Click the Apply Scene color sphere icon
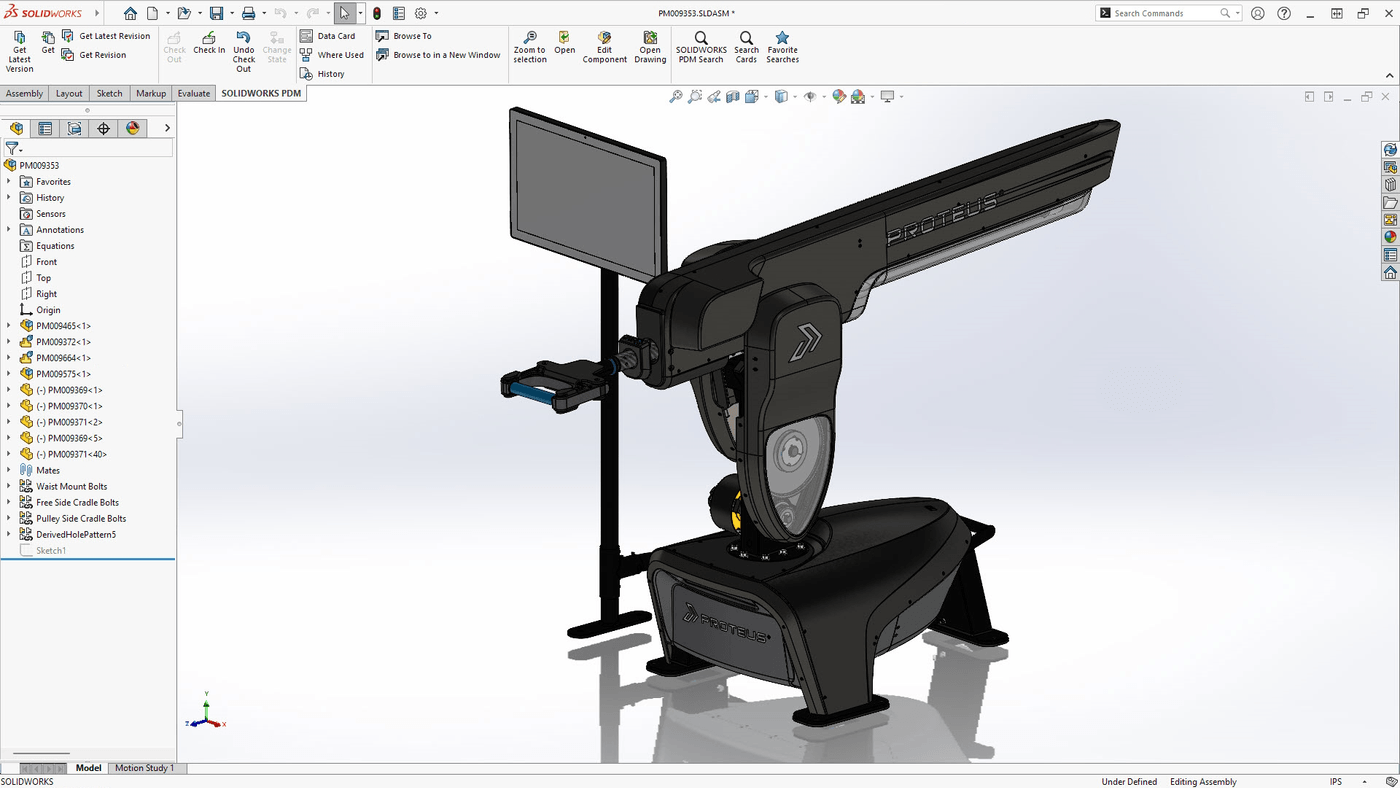The image size is (1400, 788). pos(858,96)
